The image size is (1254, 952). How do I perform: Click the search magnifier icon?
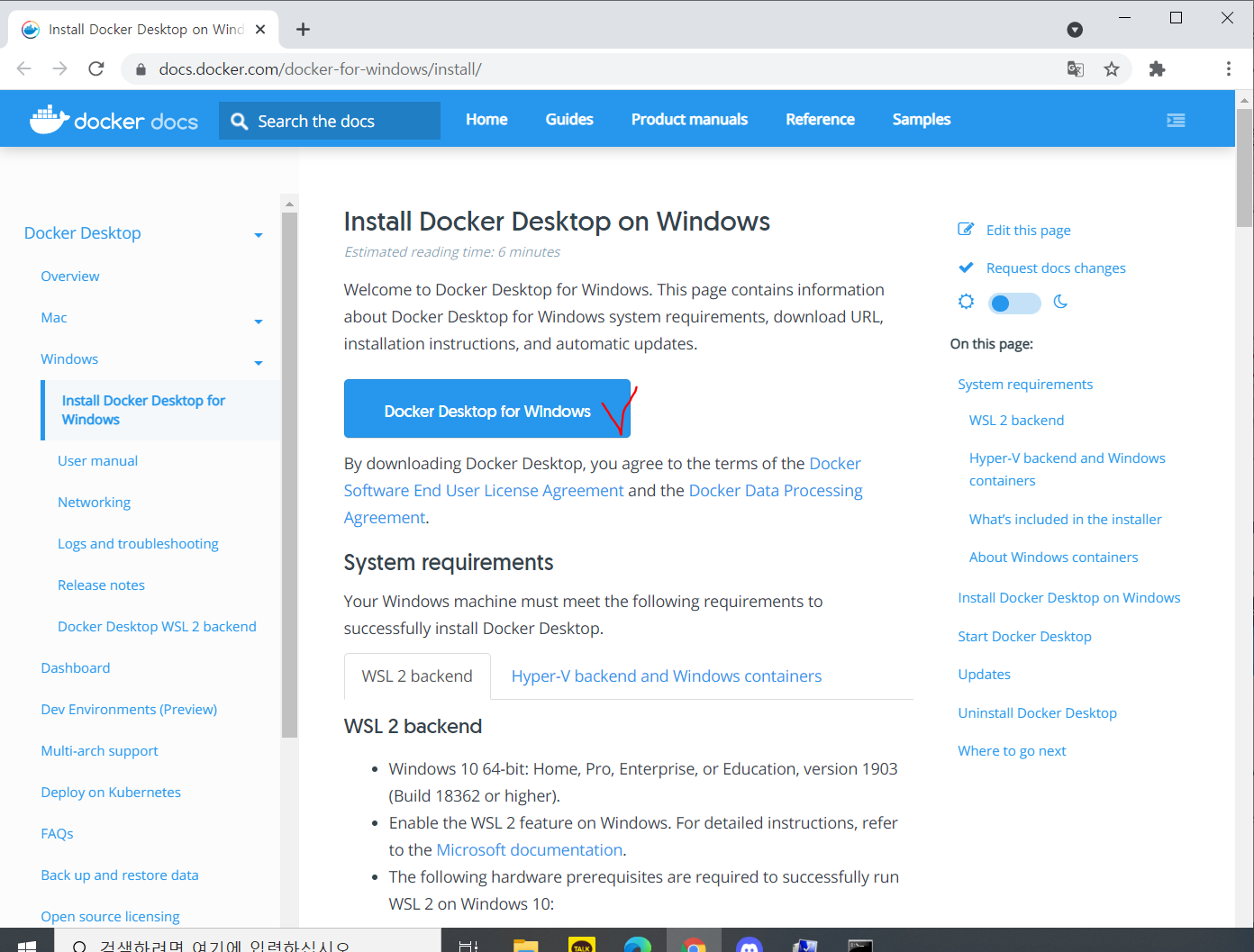coord(239,121)
